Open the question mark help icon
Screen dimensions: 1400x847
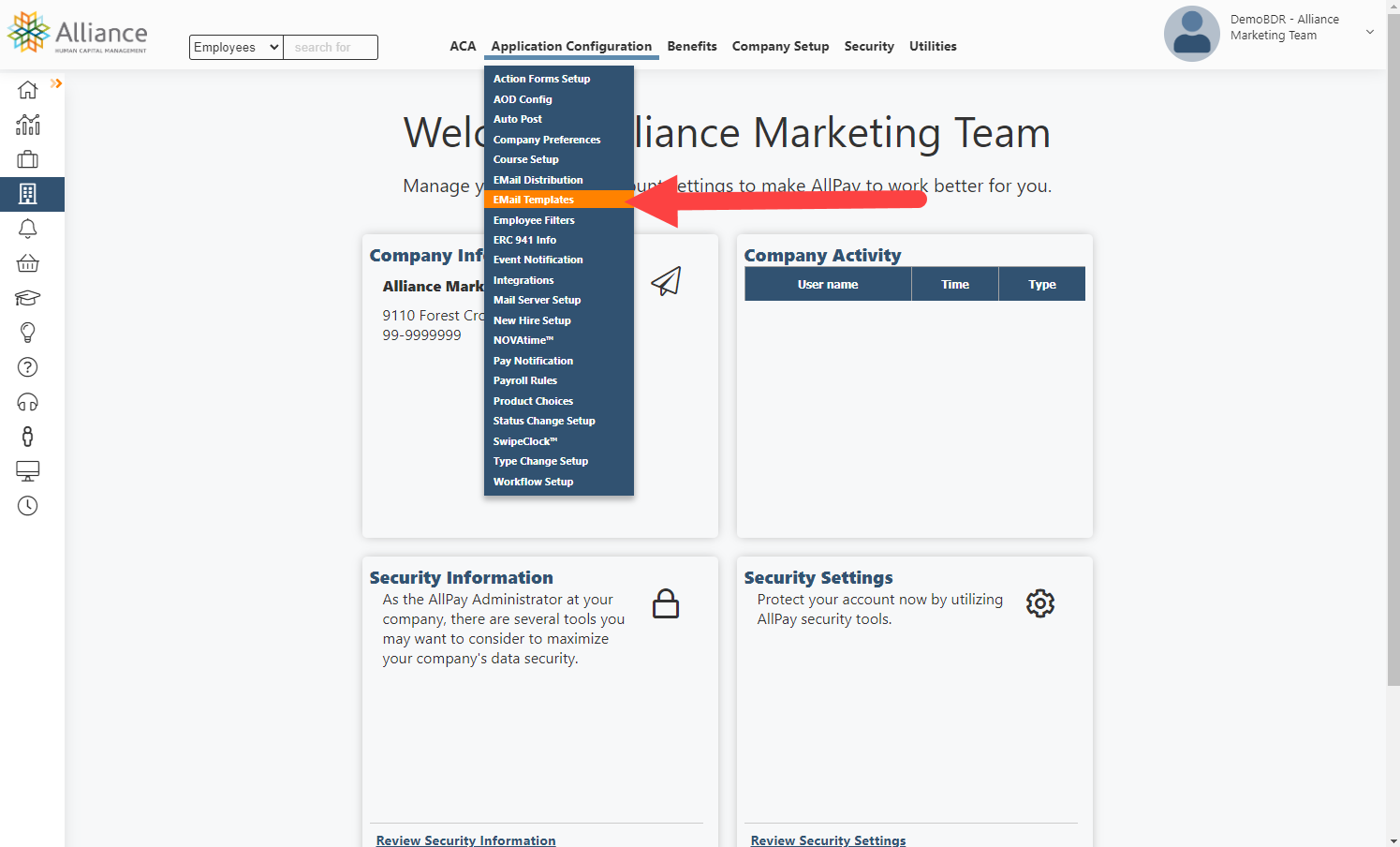pos(28,367)
